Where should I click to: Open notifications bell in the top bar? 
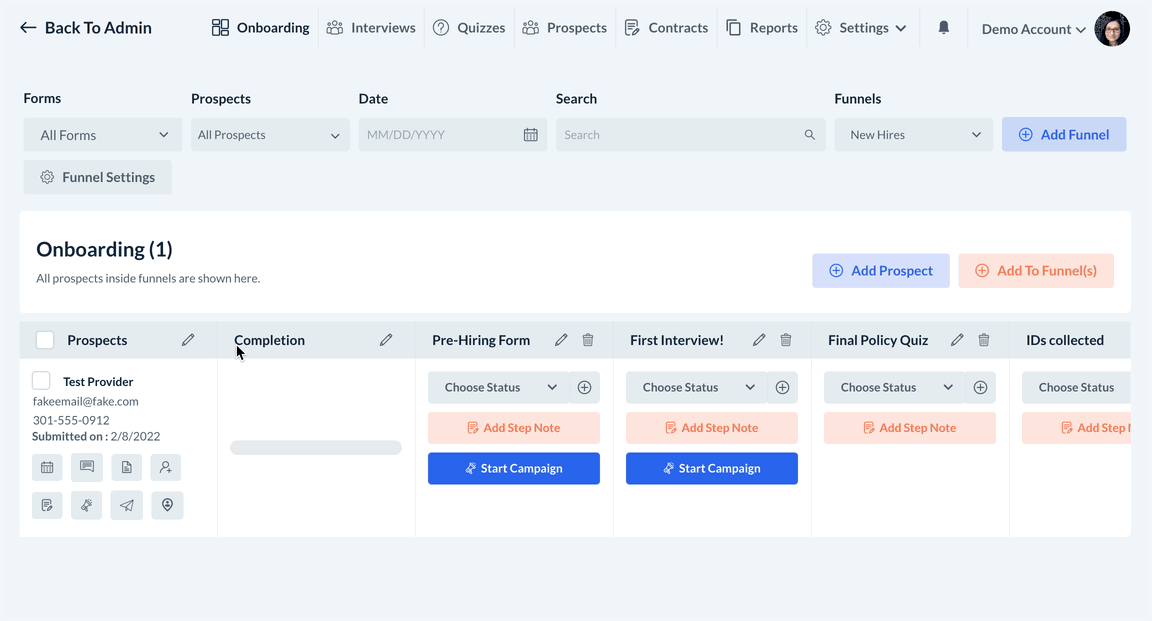click(x=943, y=28)
